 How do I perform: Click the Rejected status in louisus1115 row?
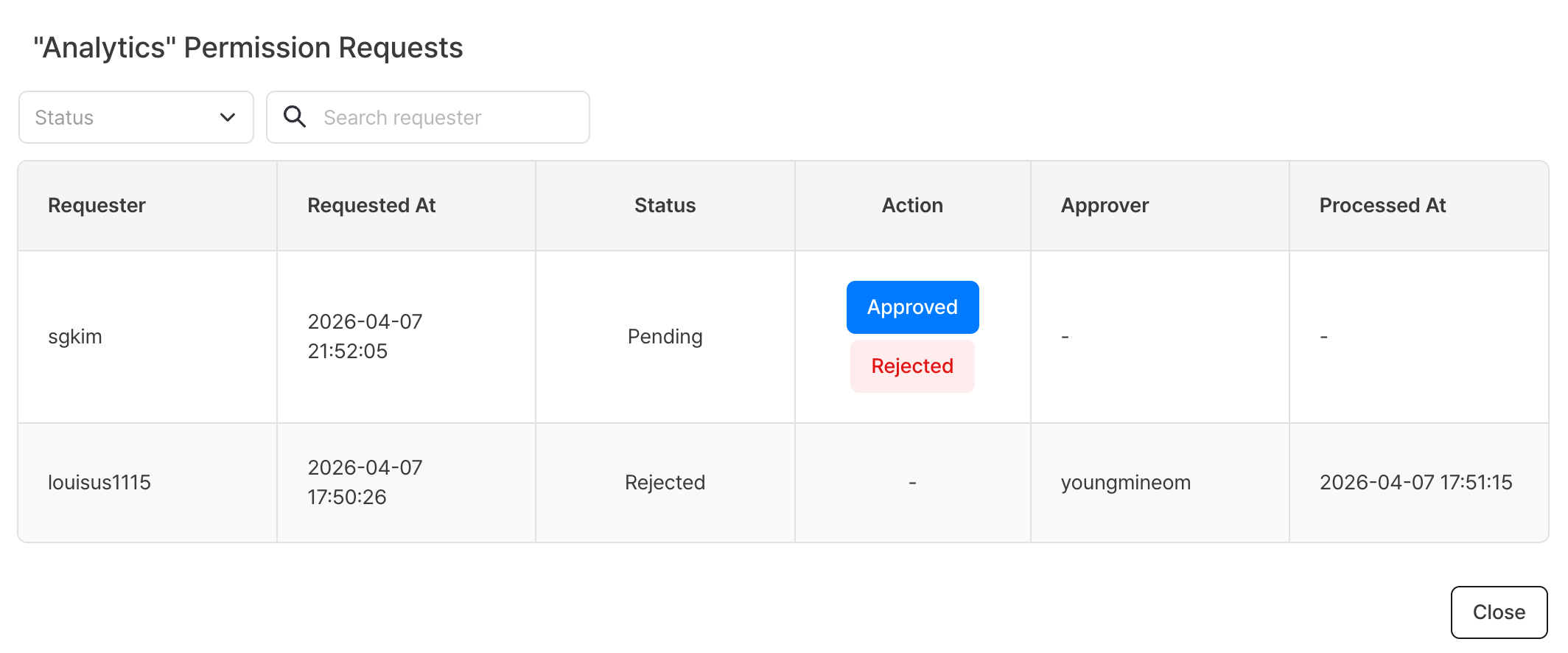(665, 483)
